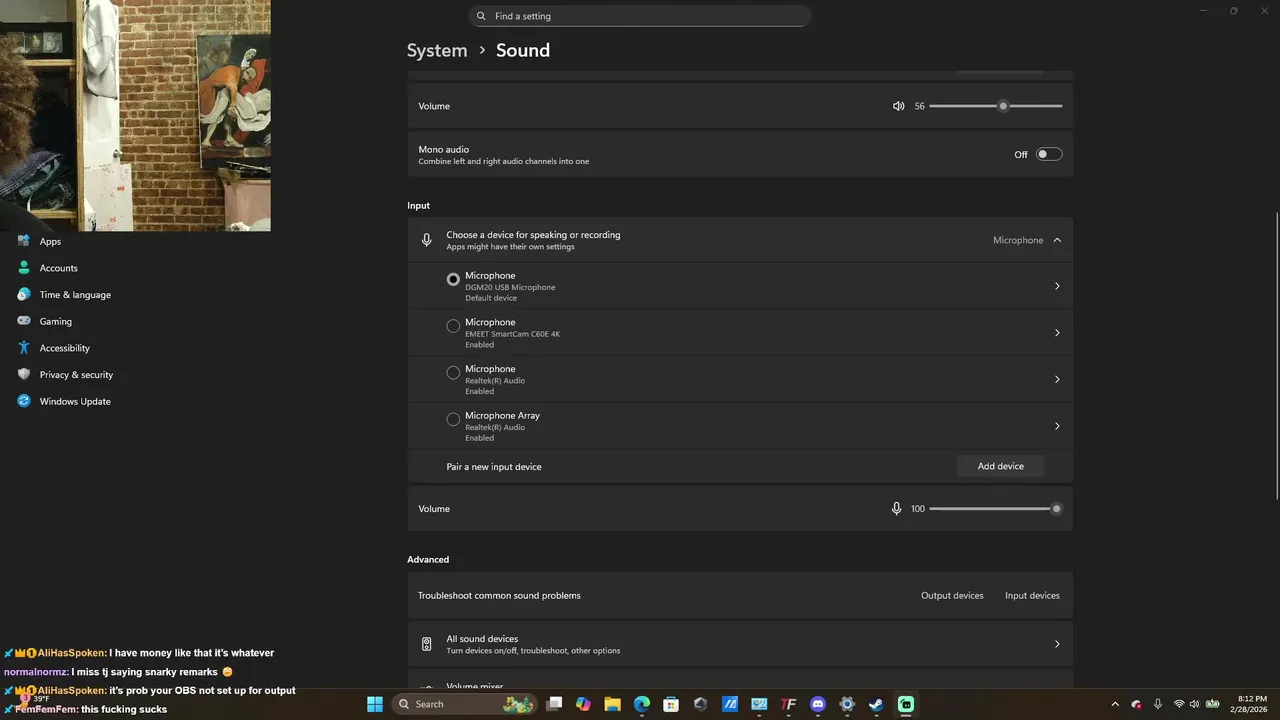Image resolution: width=1280 pixels, height=720 pixels.
Task: Toggle the Mono audio switch
Action: click(x=1049, y=155)
